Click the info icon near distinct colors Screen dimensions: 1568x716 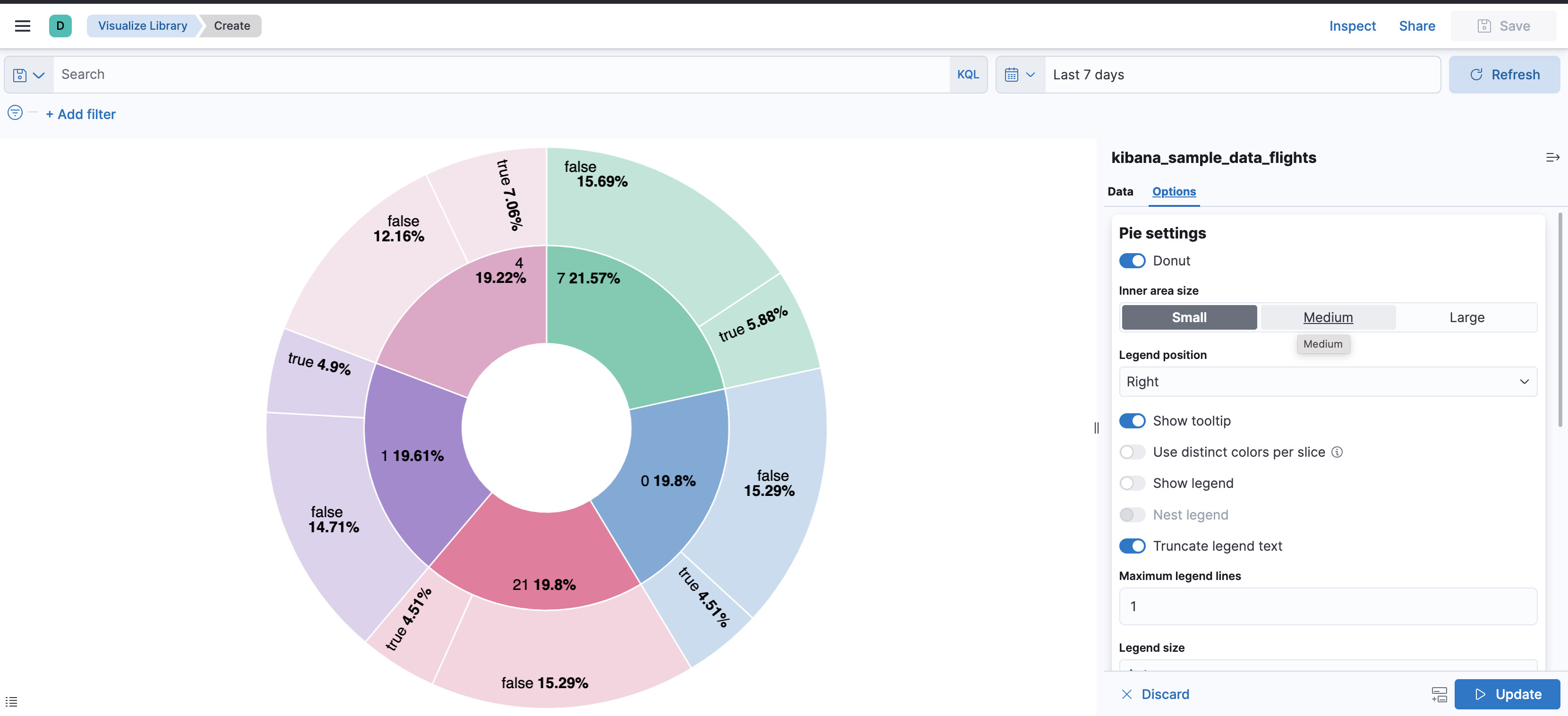(x=1337, y=452)
